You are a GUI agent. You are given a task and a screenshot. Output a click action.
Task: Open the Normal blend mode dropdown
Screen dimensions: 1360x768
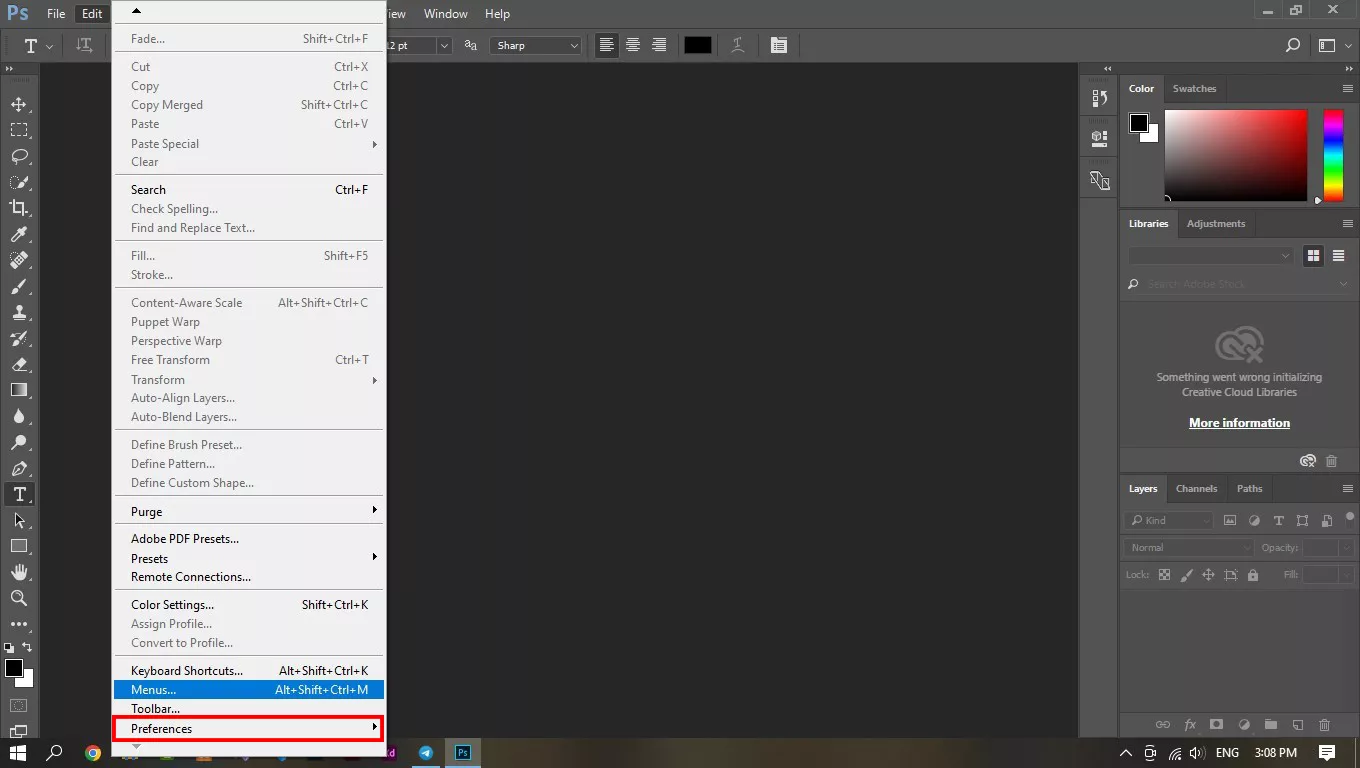click(x=1189, y=548)
